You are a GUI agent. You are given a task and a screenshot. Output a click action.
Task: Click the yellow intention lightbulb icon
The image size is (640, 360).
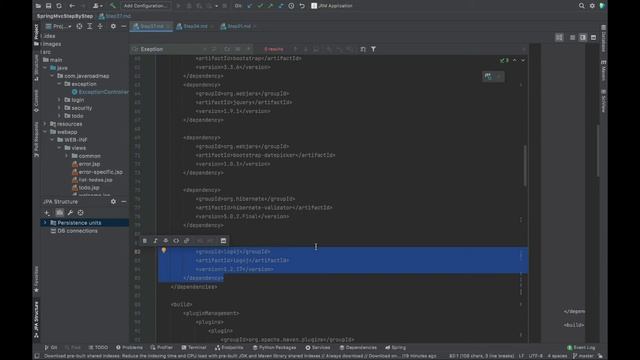pyautogui.click(x=164, y=250)
